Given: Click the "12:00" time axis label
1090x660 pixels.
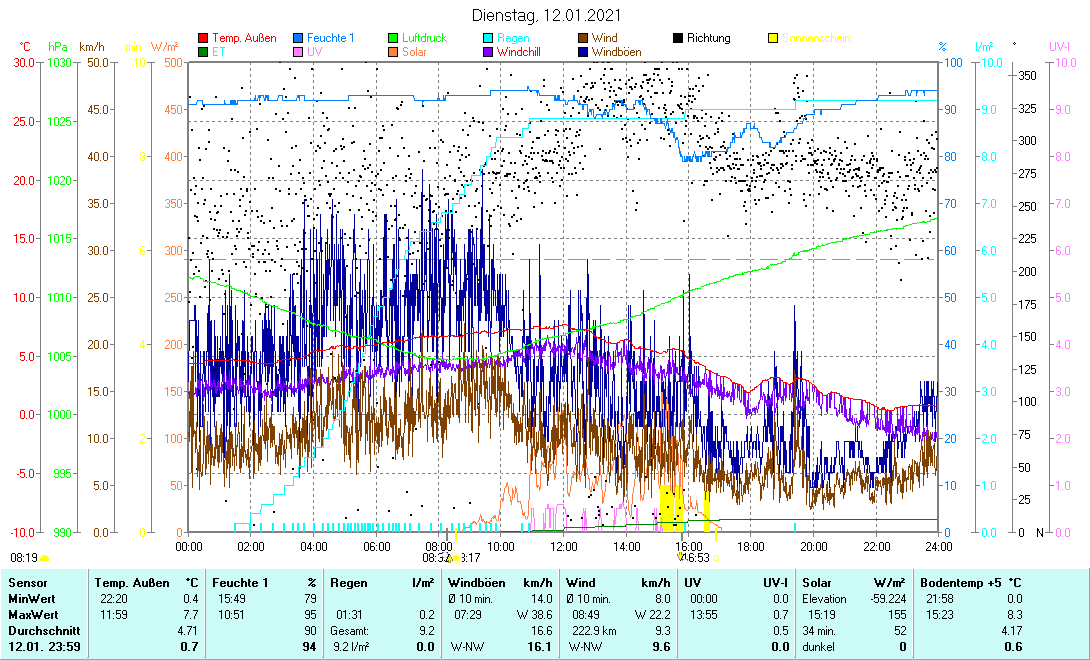Looking at the screenshot, I should coord(563,547).
